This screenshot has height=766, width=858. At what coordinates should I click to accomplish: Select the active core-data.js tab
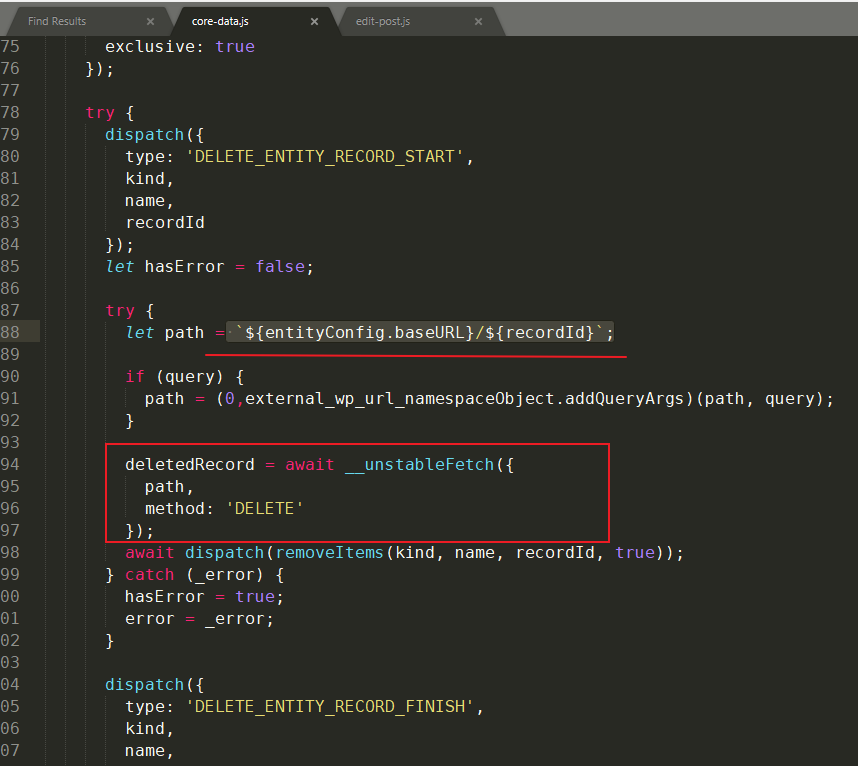220,21
